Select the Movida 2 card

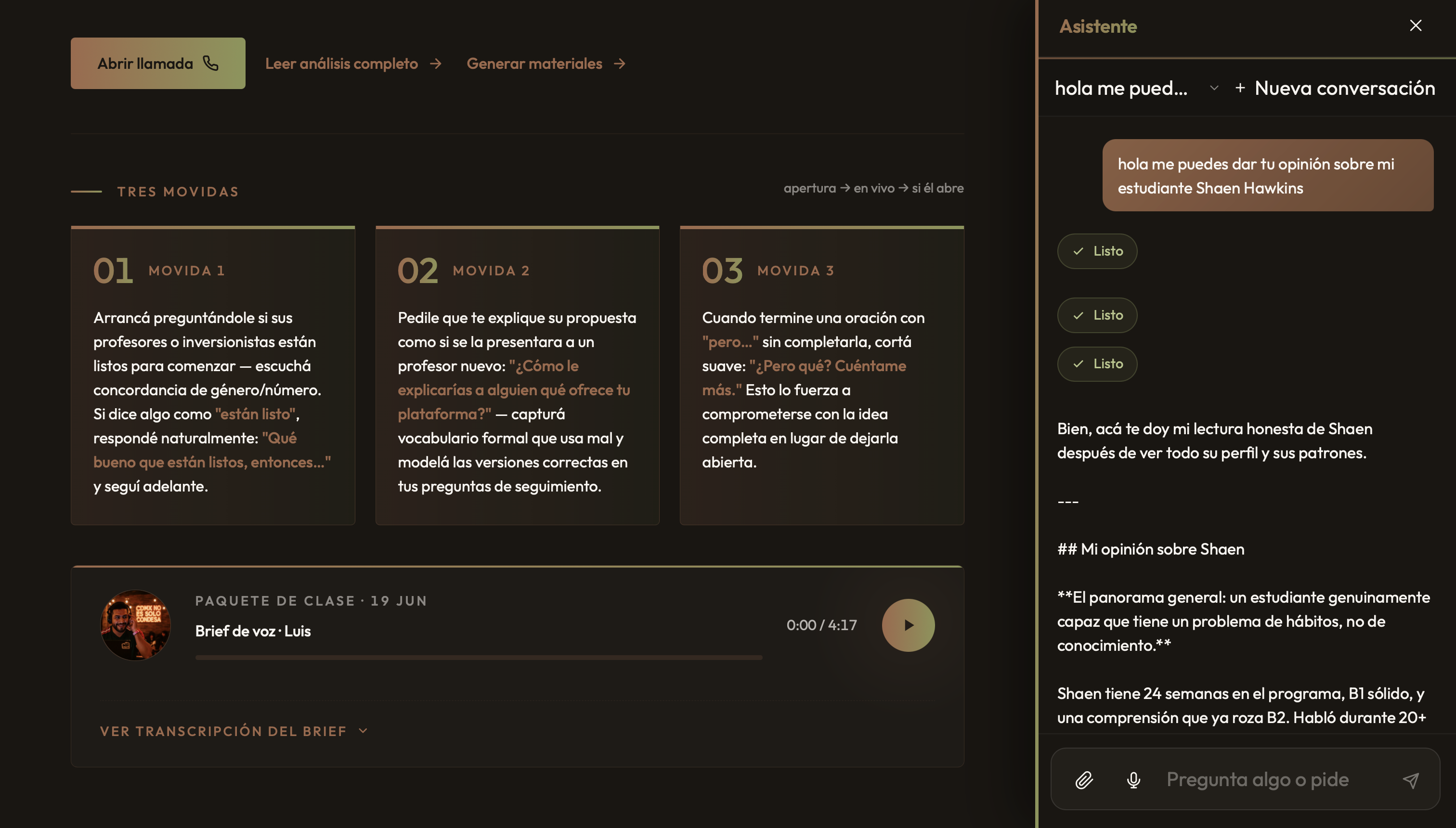coord(517,375)
